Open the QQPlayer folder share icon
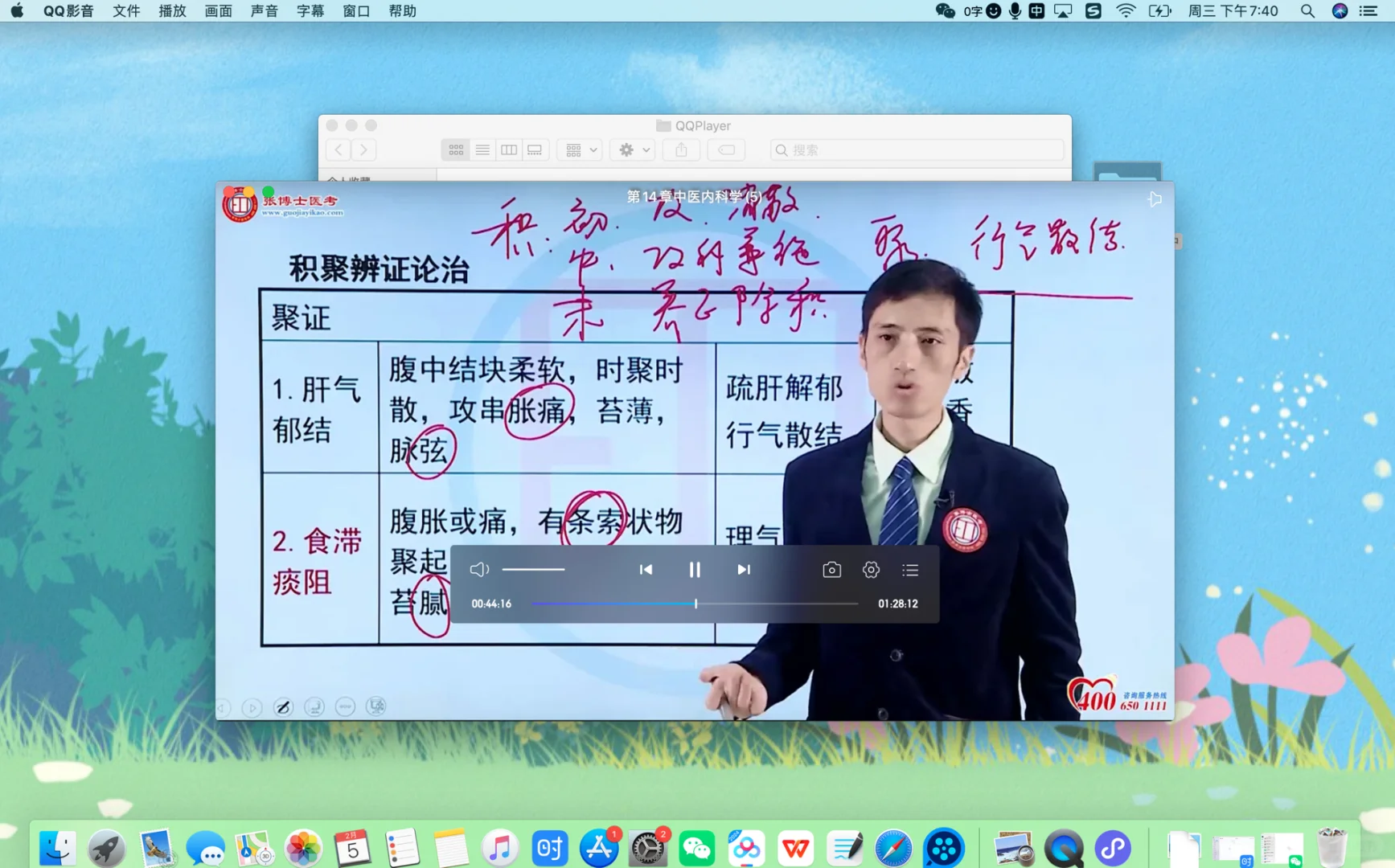 tap(681, 149)
